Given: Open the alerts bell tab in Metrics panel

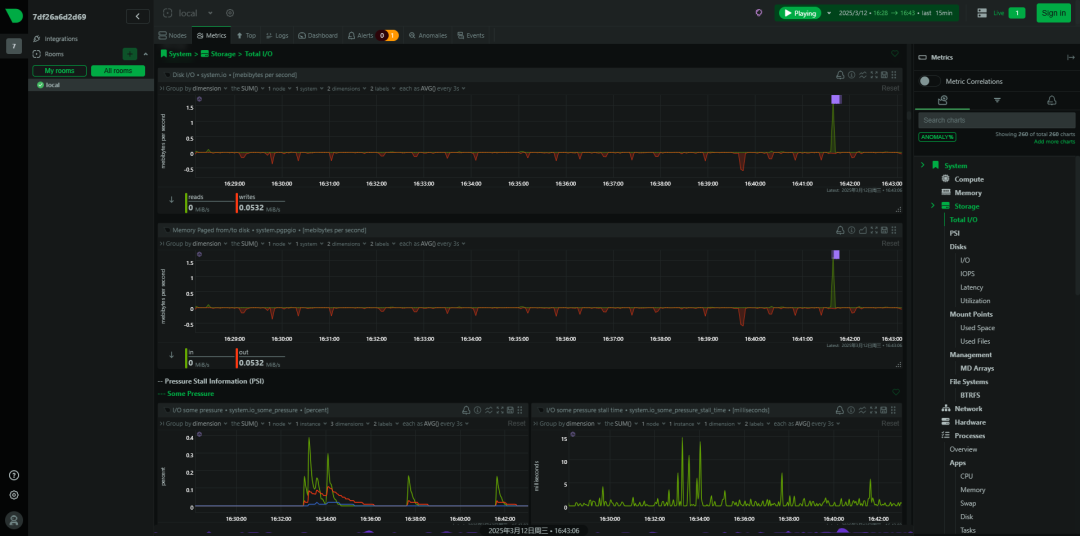Looking at the screenshot, I should pyautogui.click(x=1051, y=101).
